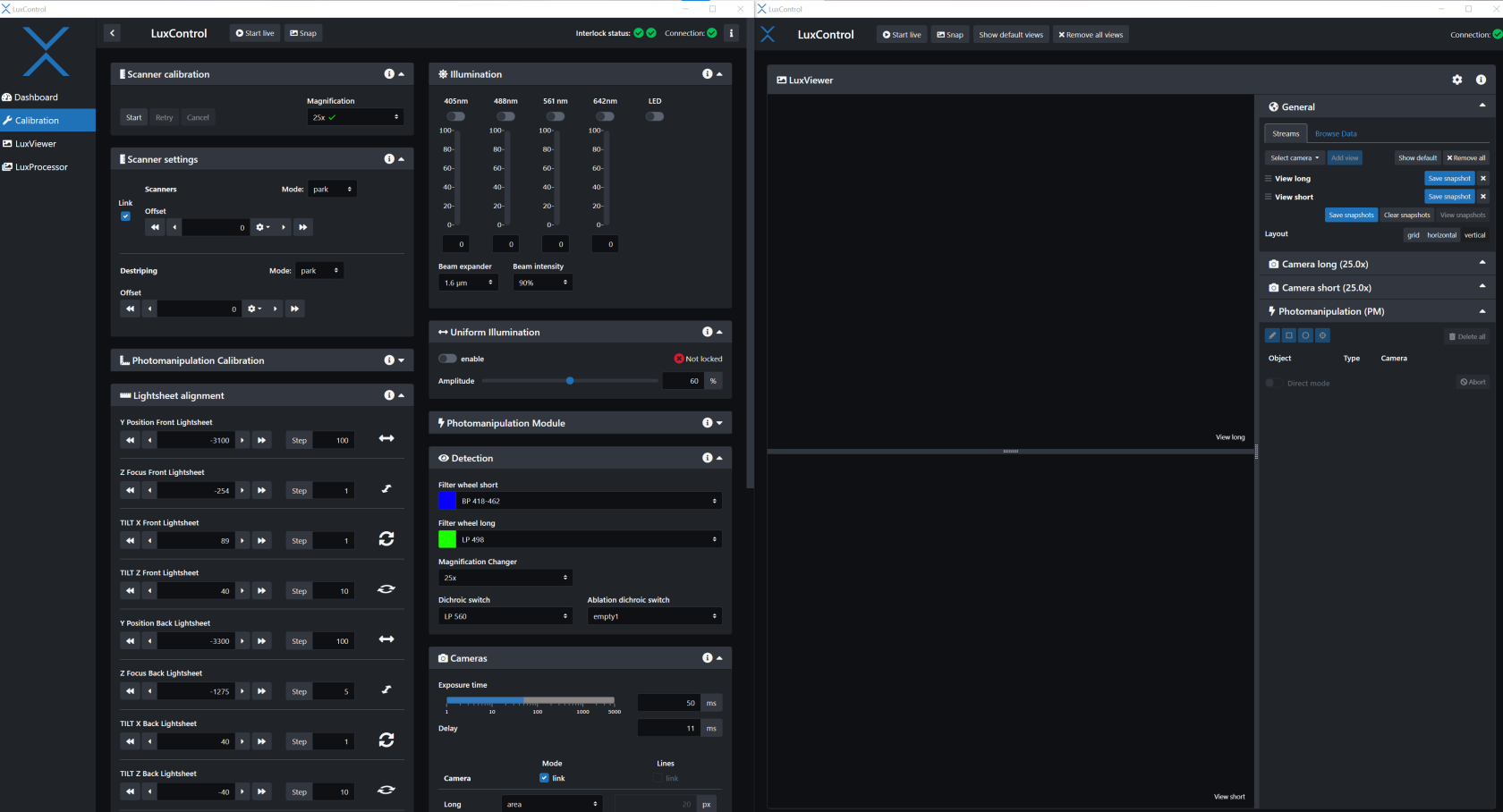This screenshot has height=812, width=1503.
Task: Uncheck the Cameras Mode link checkbox
Action: (x=544, y=778)
